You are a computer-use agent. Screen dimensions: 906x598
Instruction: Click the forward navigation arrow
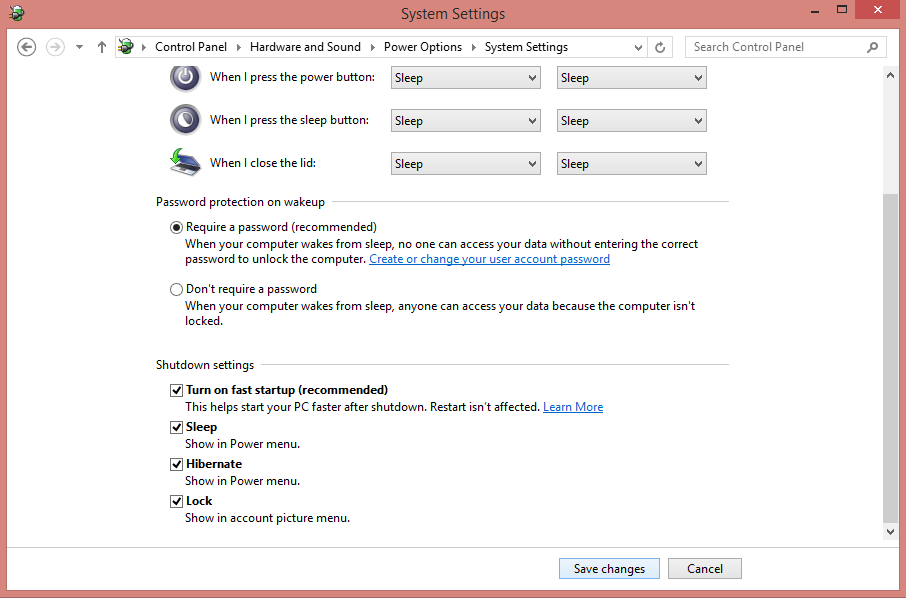55,47
